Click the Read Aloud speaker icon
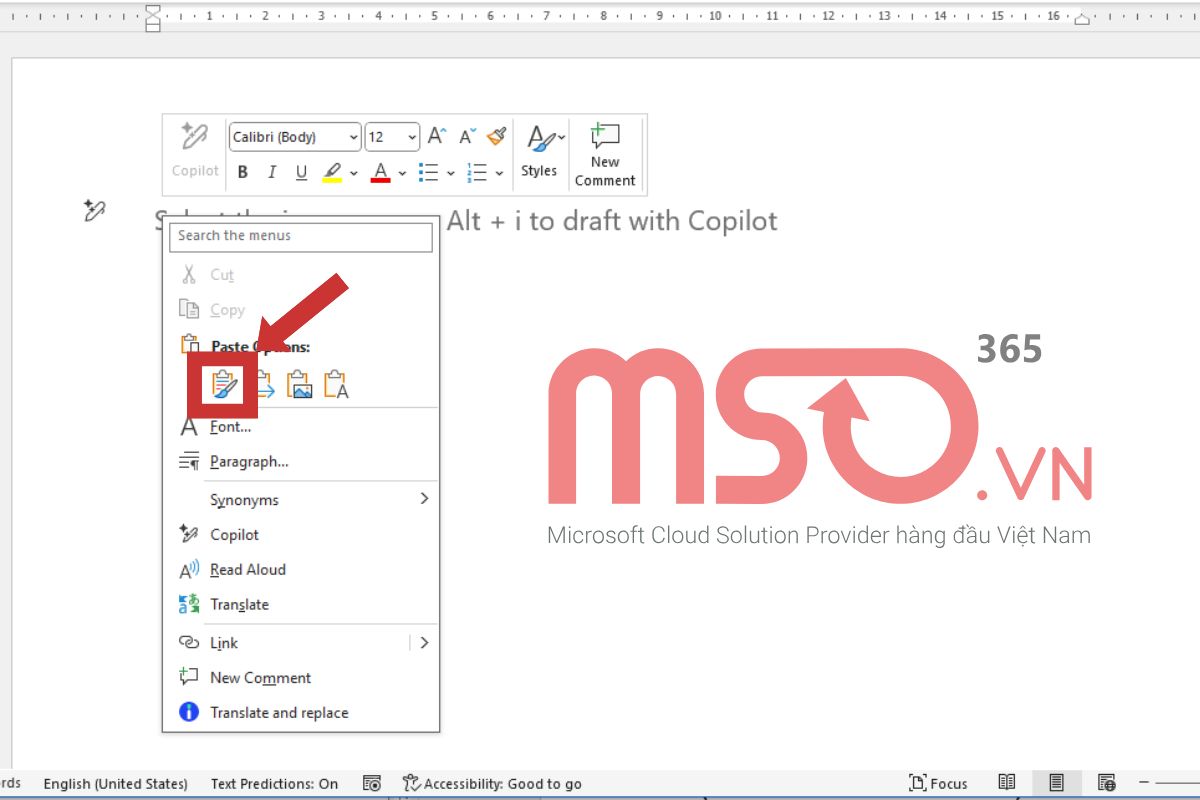Screen dimensions: 1200x800 click(x=188, y=570)
